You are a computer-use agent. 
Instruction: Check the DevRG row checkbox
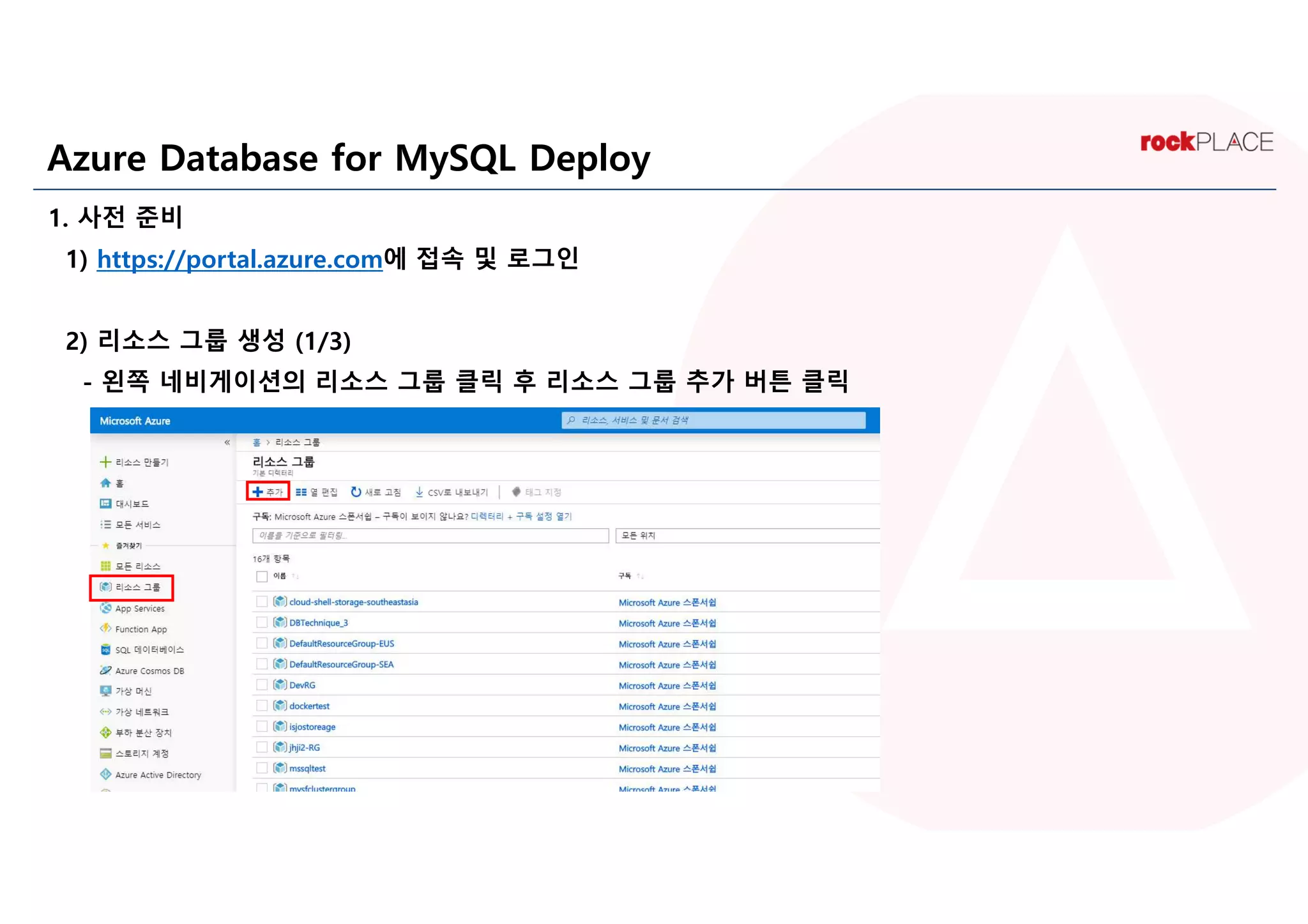[x=261, y=685]
